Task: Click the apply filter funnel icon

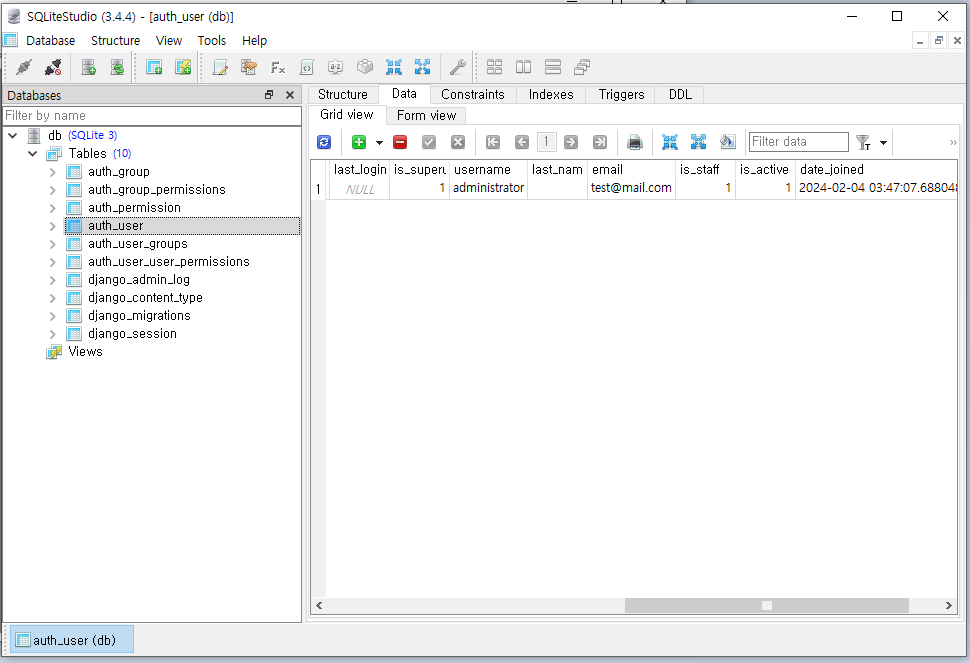Action: tap(864, 142)
